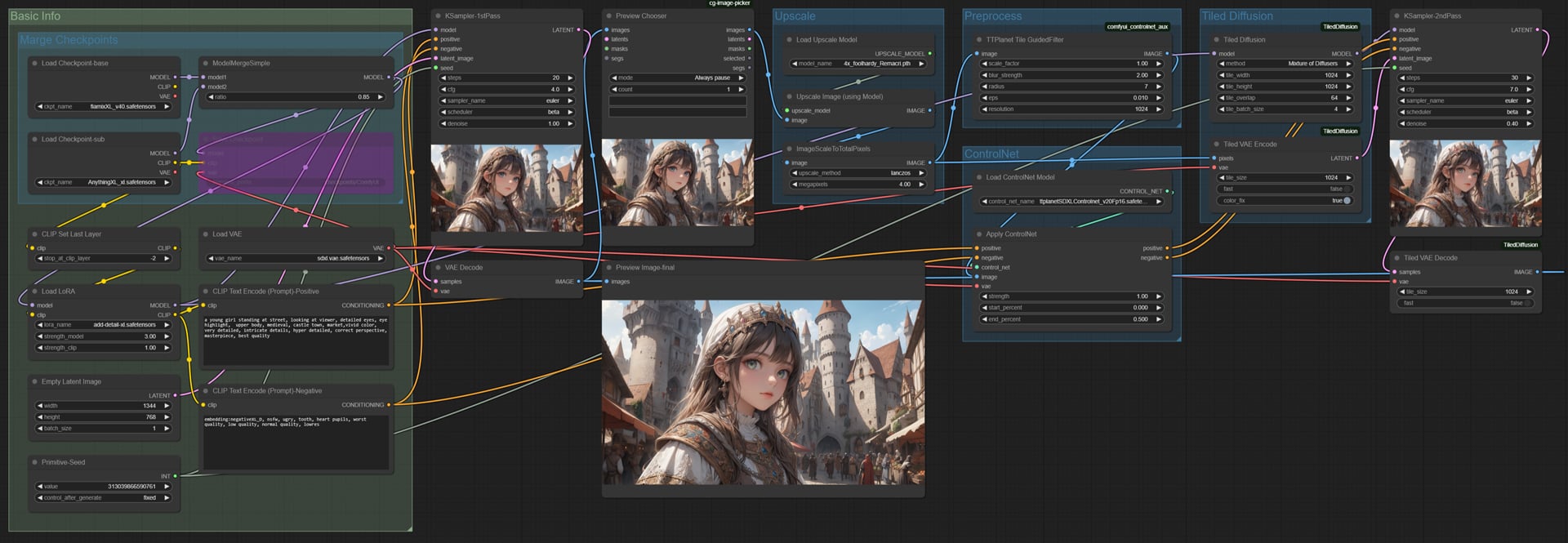Click the TiledDiffusion badge above Tiled VAE Encode

[1339, 131]
